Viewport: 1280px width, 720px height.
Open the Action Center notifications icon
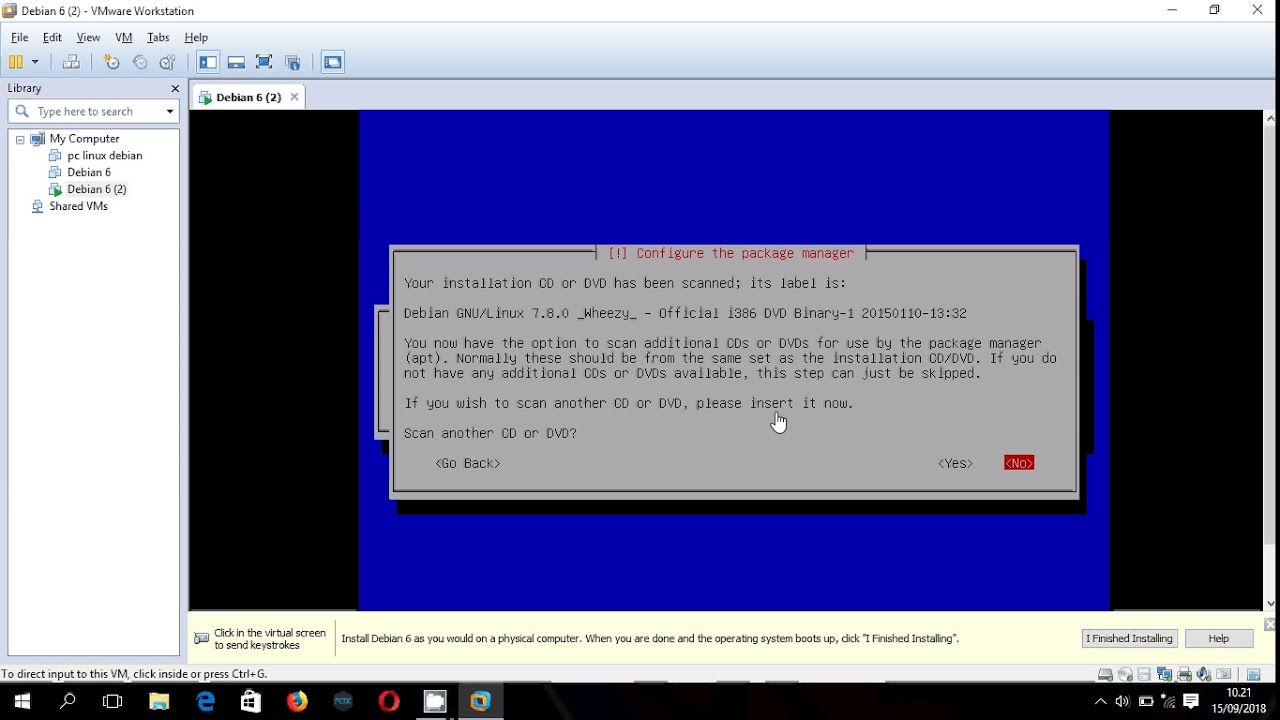pos(1191,702)
